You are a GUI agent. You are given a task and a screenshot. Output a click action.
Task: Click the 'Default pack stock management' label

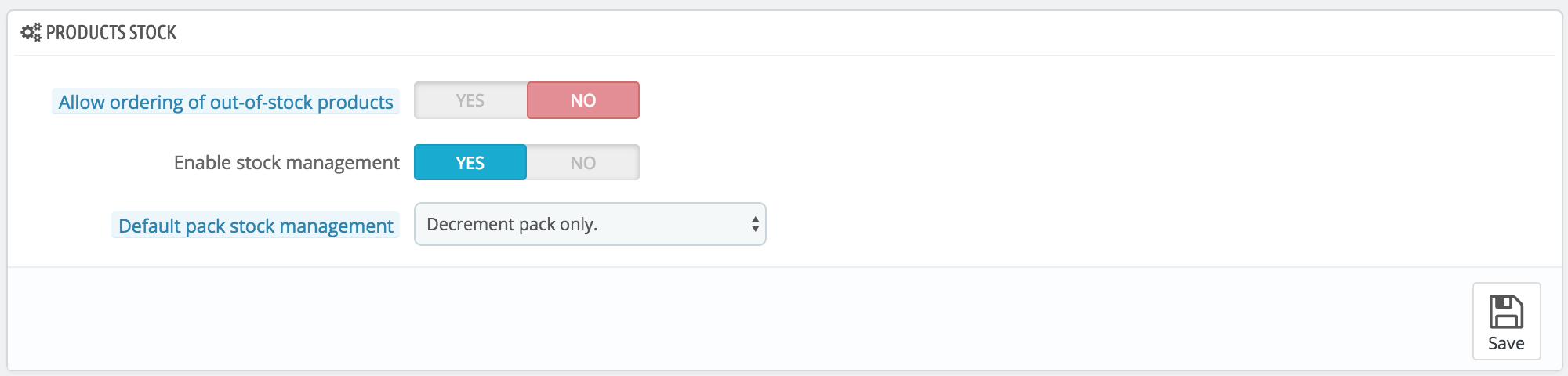256,226
